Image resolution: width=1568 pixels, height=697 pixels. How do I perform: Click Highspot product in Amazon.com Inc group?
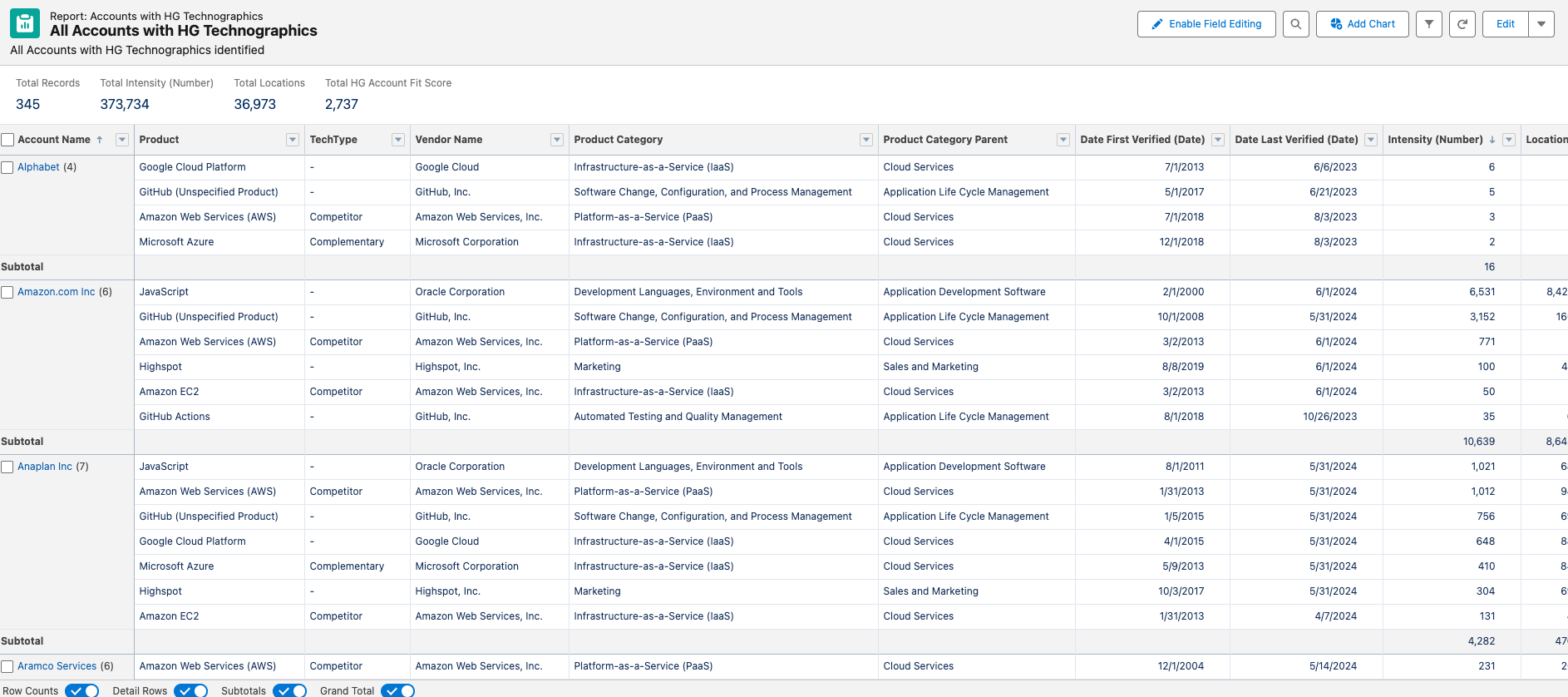click(160, 367)
